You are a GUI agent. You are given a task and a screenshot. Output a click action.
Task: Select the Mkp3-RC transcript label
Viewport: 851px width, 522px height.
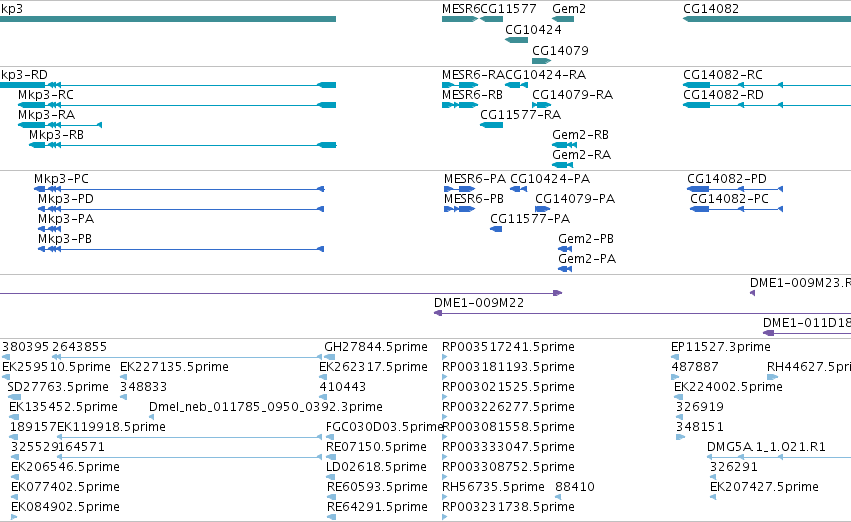pos(46,95)
